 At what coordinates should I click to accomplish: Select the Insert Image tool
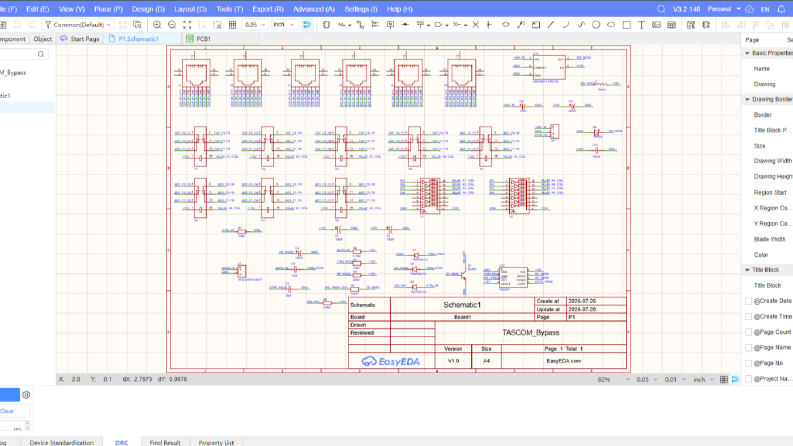point(656,25)
